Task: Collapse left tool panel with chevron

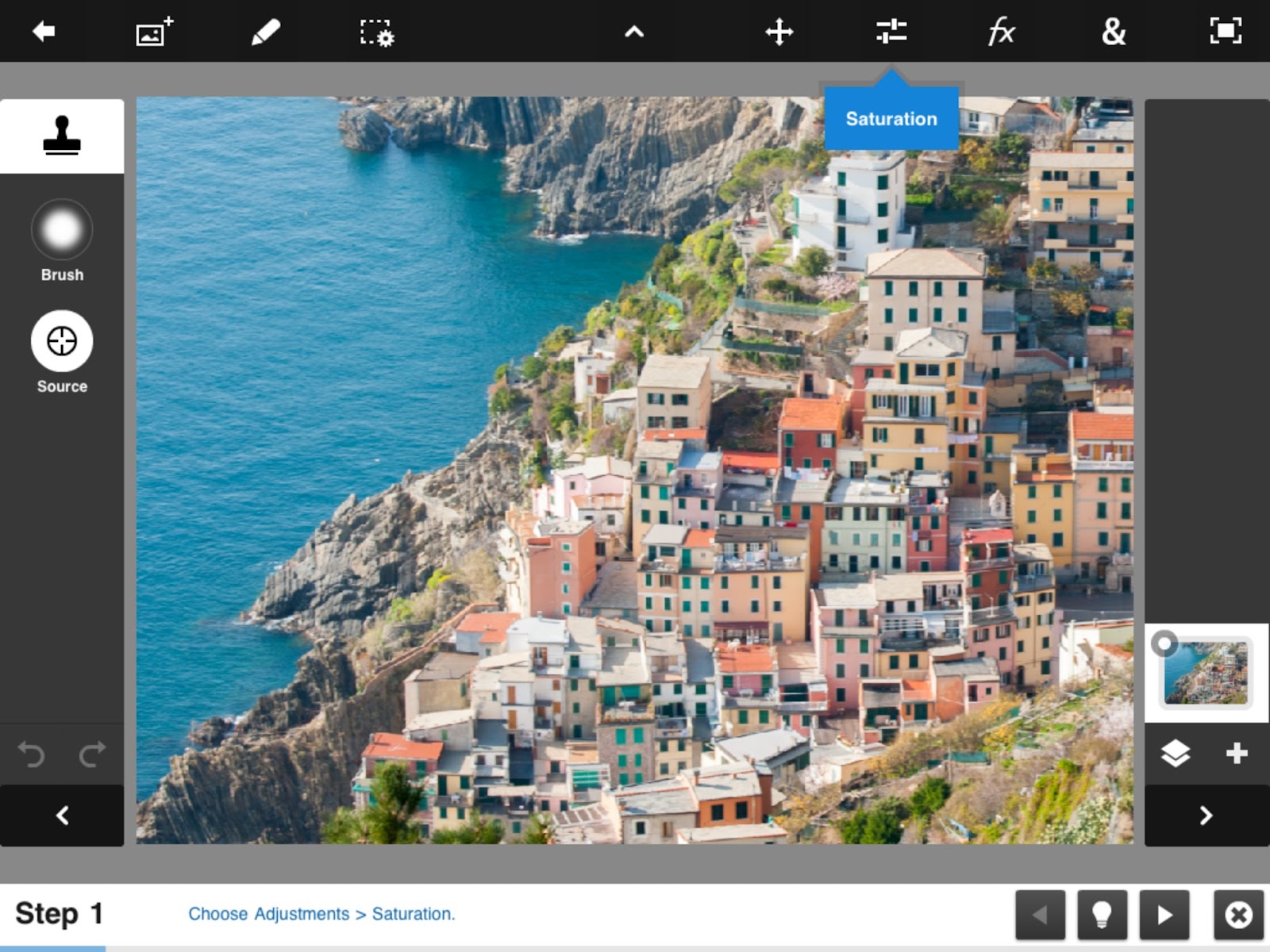Action: pos(62,816)
